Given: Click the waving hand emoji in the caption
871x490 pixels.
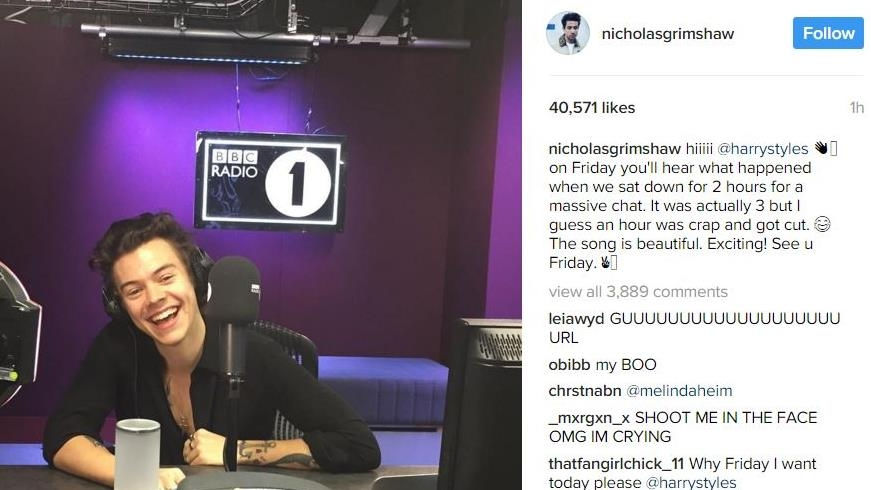Looking at the screenshot, I should coord(821,148).
